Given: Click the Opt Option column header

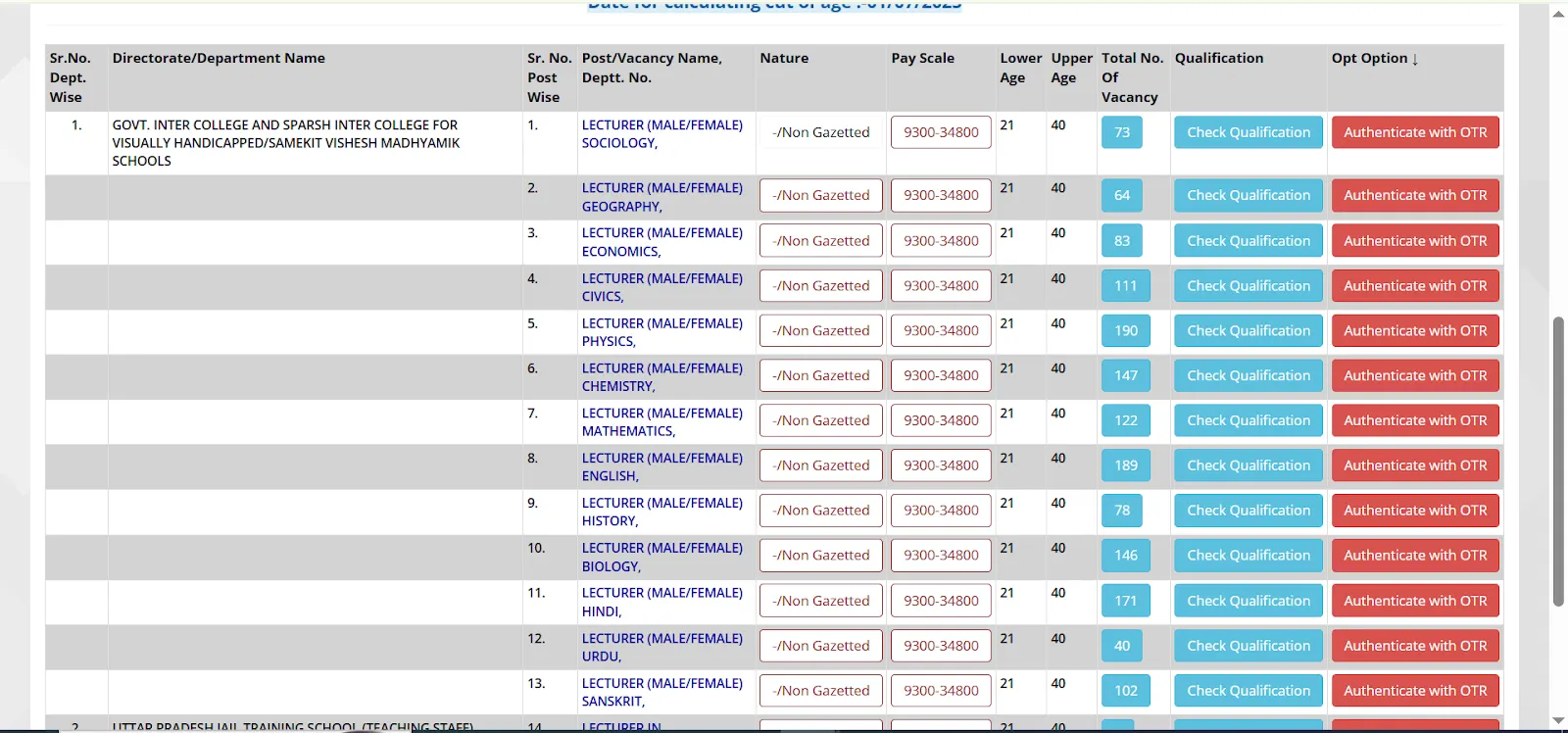Looking at the screenshot, I should point(1374,59).
